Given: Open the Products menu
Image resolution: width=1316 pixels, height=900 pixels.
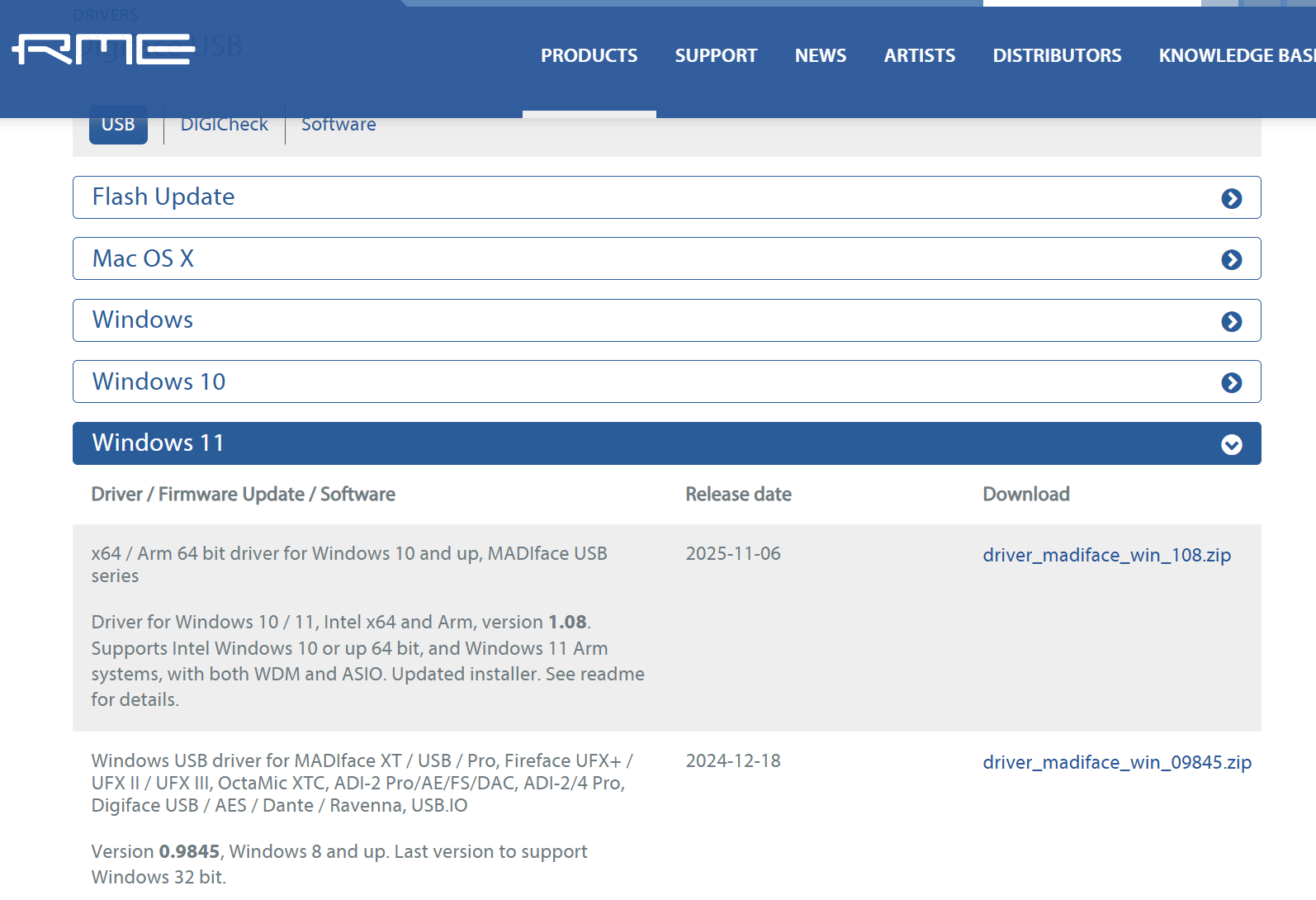Looking at the screenshot, I should 589,55.
